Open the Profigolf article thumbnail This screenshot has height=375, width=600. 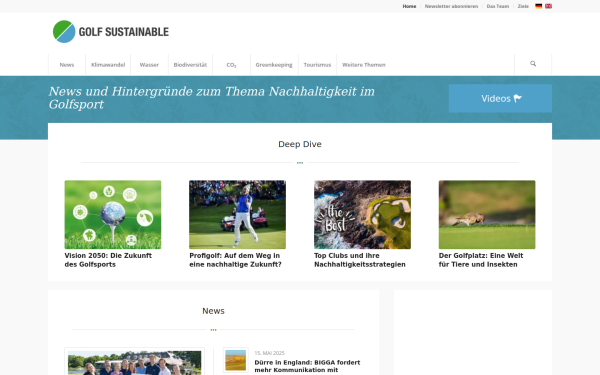point(237,215)
